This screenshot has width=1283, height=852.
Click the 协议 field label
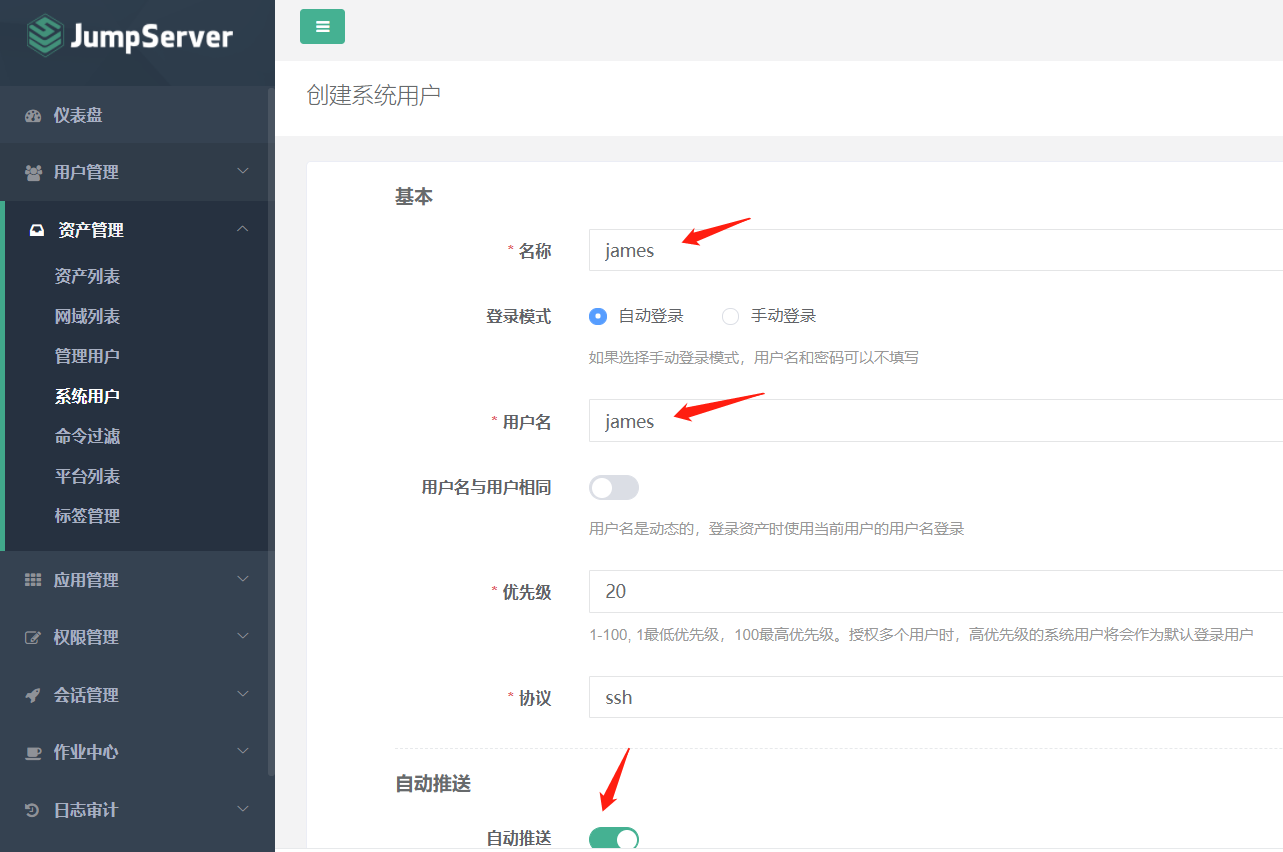535,698
